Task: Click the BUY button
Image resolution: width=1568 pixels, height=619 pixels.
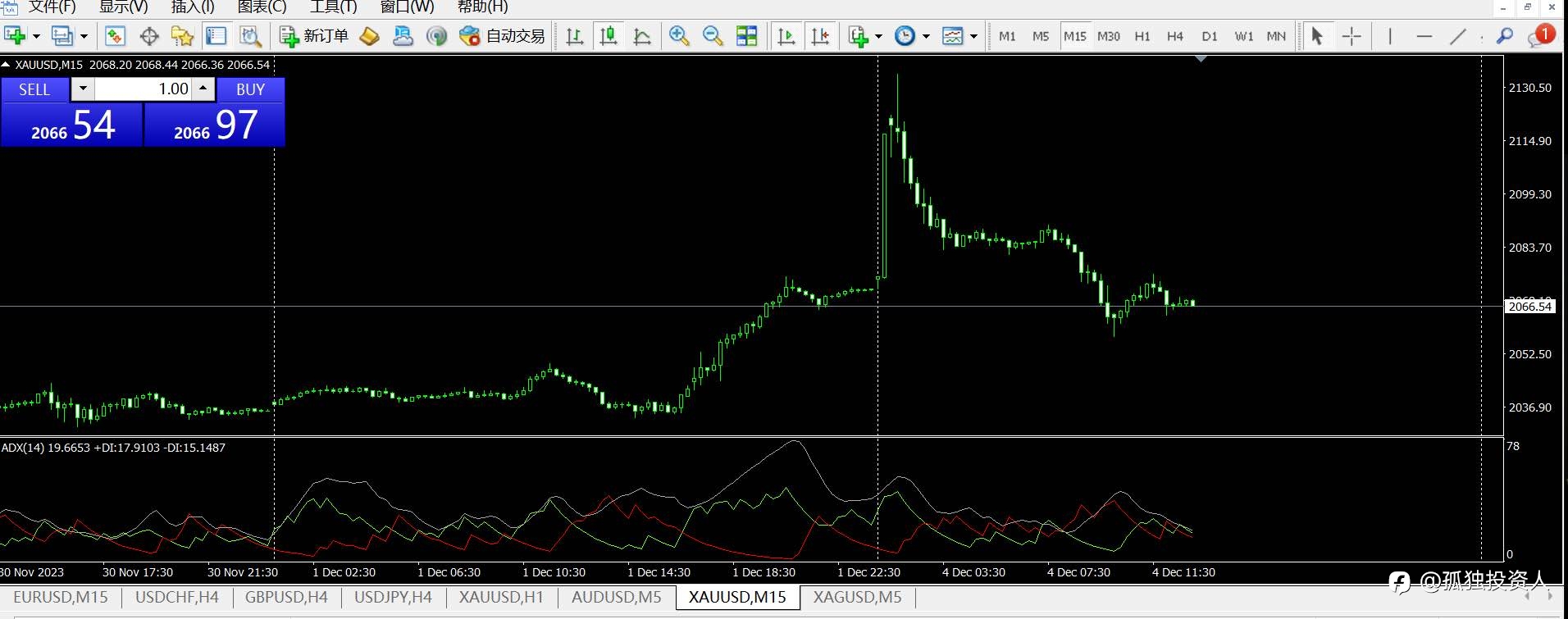Action: pyautogui.click(x=250, y=89)
